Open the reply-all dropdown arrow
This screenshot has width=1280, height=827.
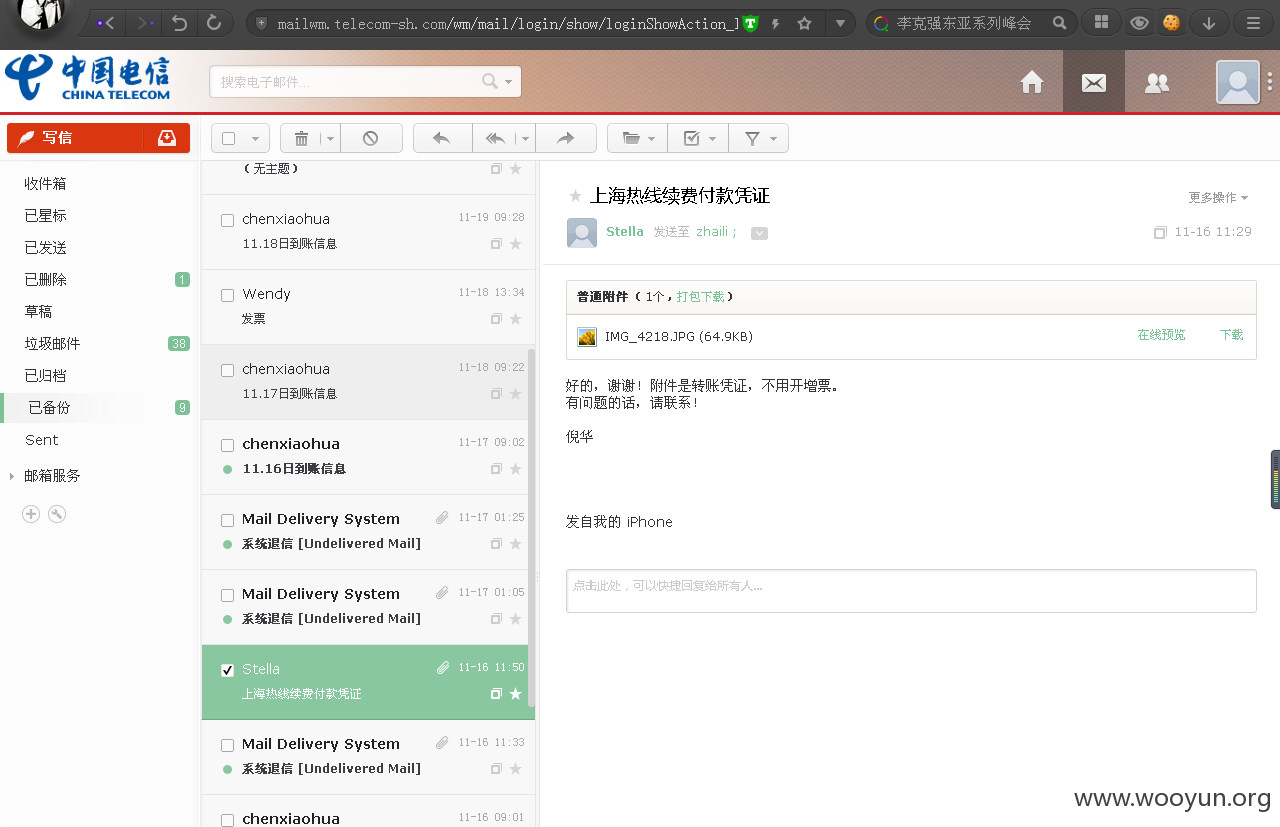[x=526, y=139]
